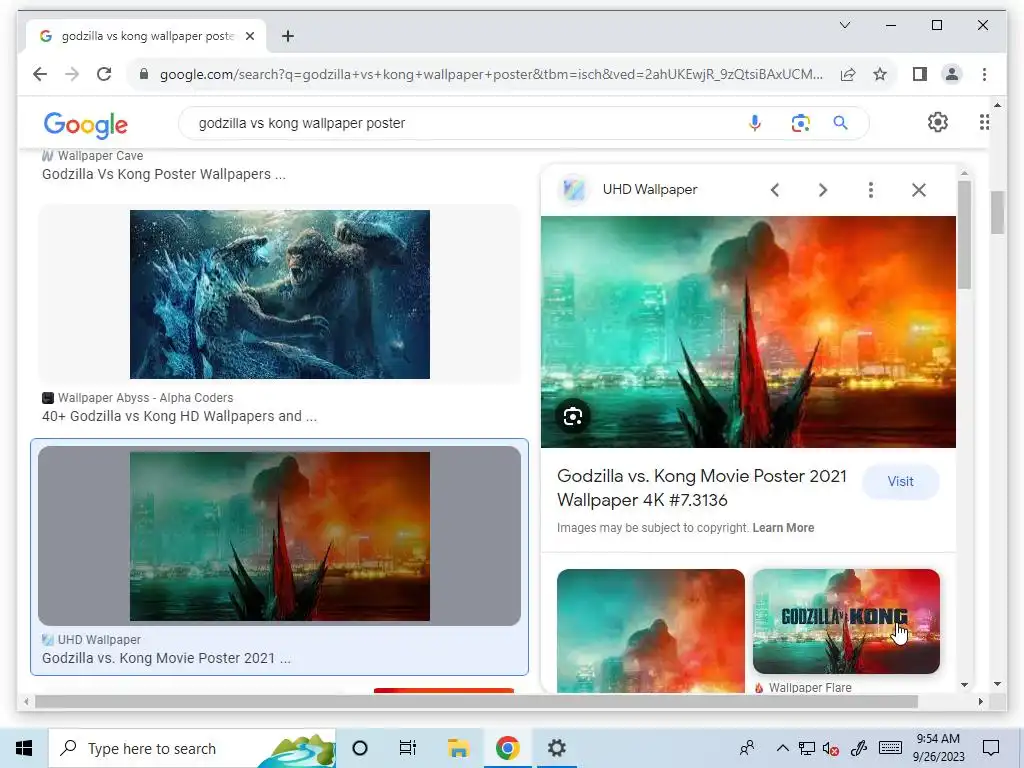View site information lock icon
The width and height of the screenshot is (1024, 768).
144,74
